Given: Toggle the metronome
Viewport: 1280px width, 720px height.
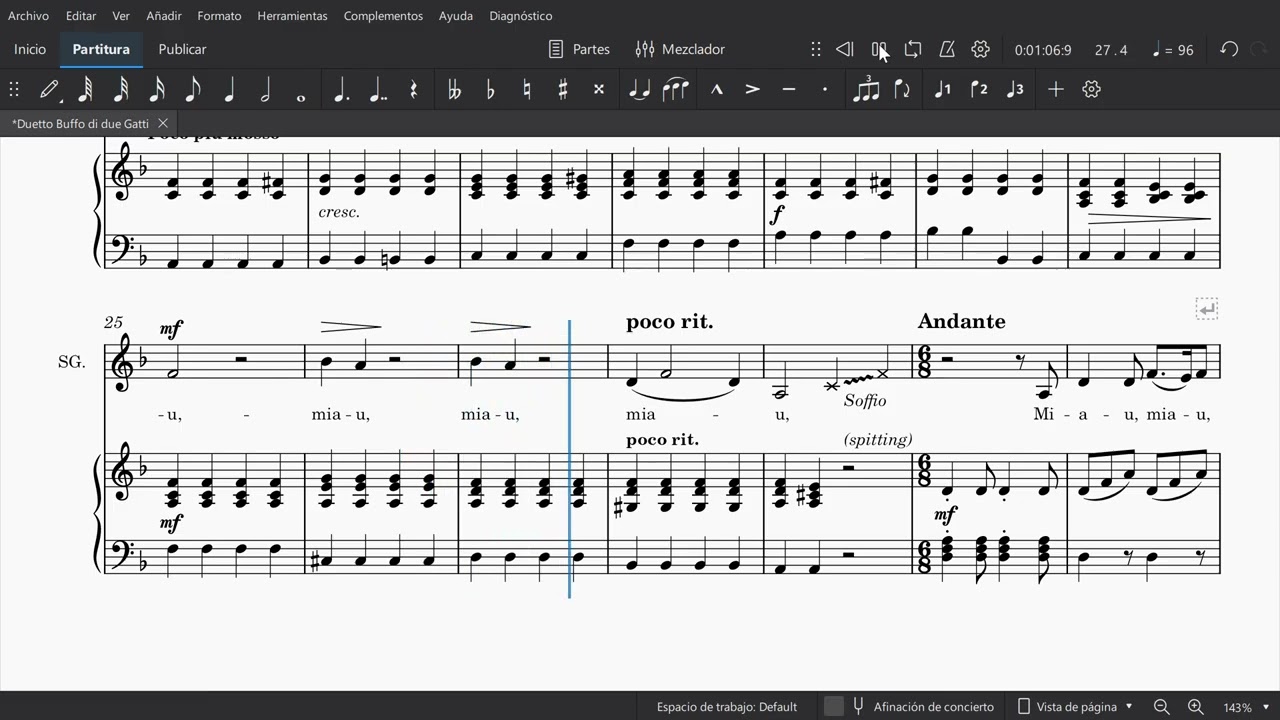Looking at the screenshot, I should tap(947, 49).
